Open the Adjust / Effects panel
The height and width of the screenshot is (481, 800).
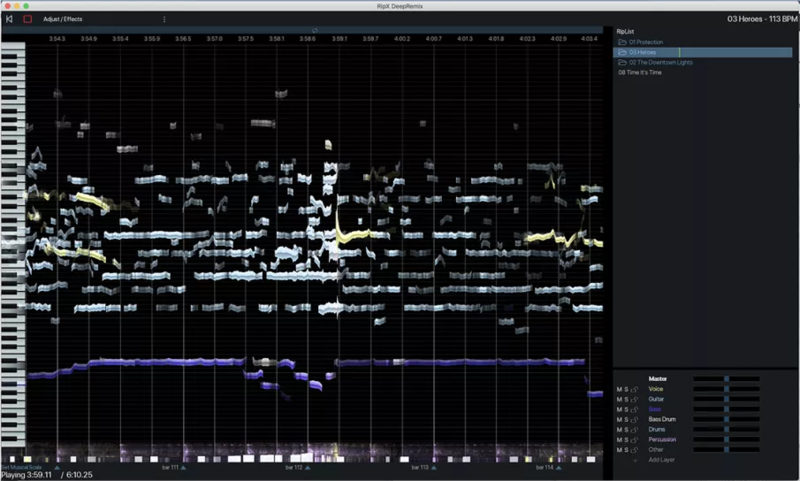click(x=62, y=19)
